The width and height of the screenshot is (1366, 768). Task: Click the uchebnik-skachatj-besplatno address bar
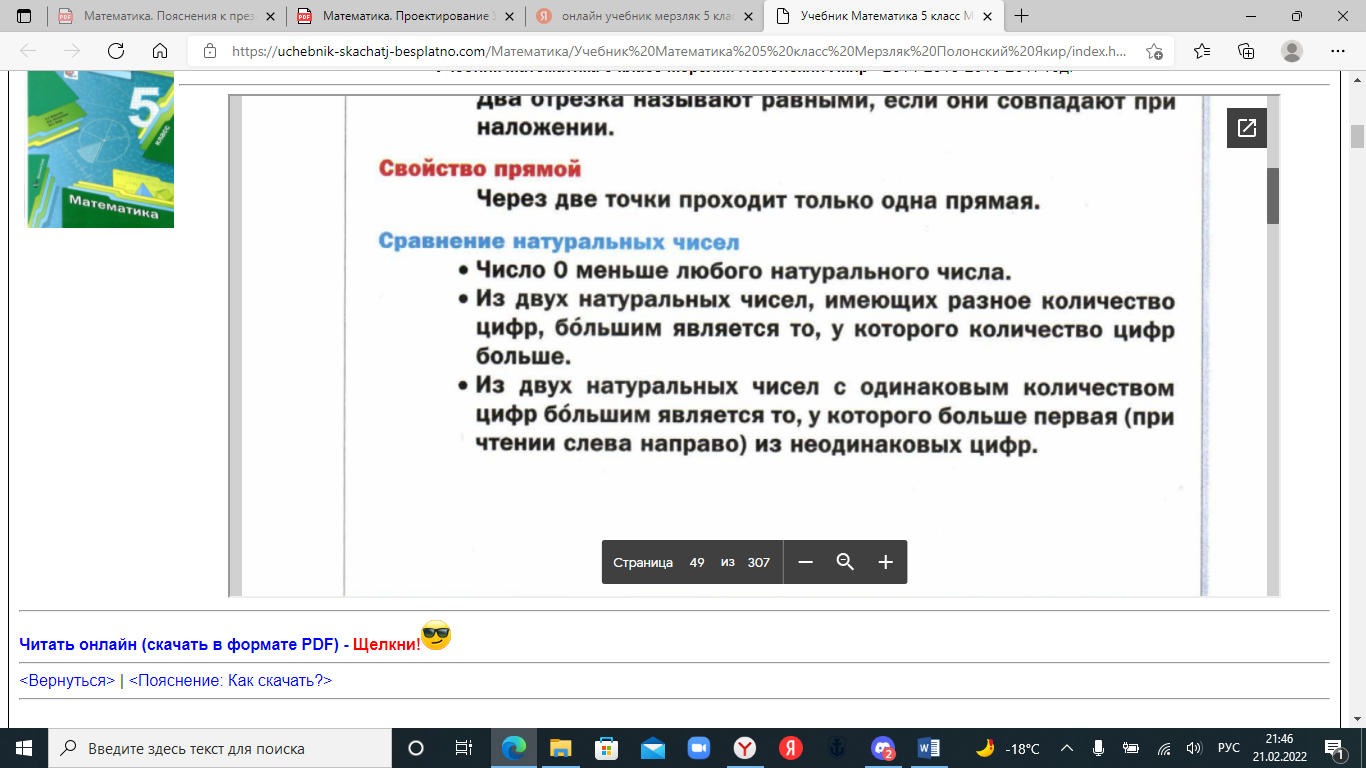point(680,51)
